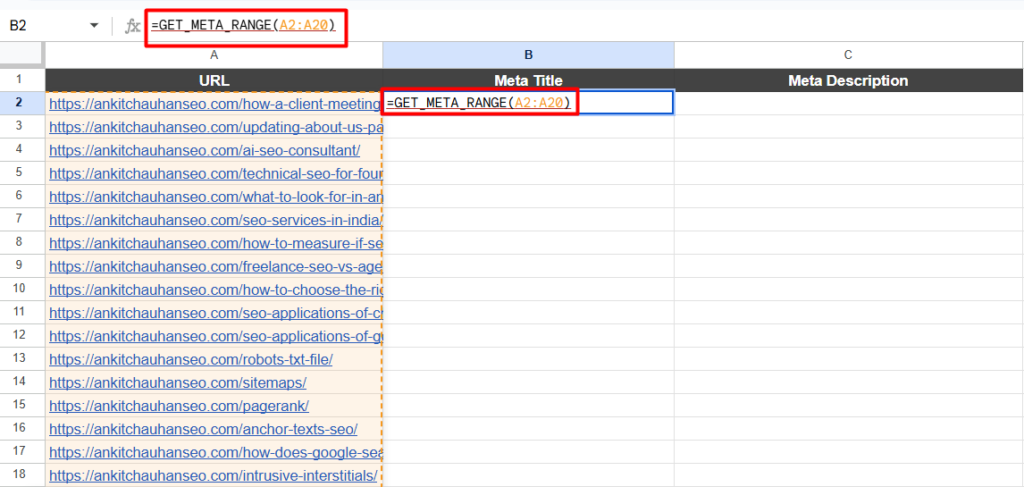The image size is (1024, 487).
Task: Click cell B4 beside the ai-seo-consultant URL
Action: click(528, 149)
